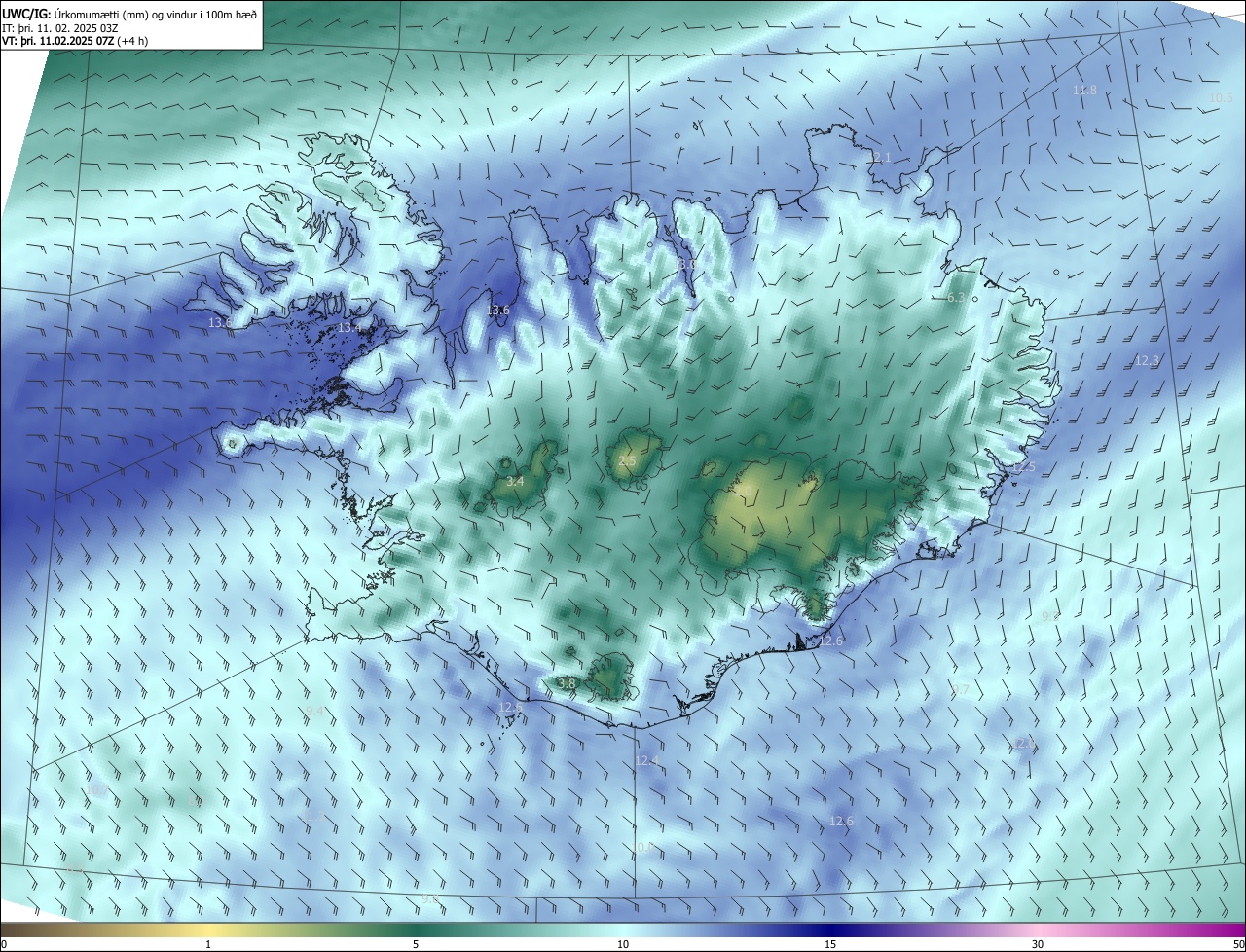1246x952 pixels.
Task: Click the "9.8" value label on the map
Action: (430, 899)
